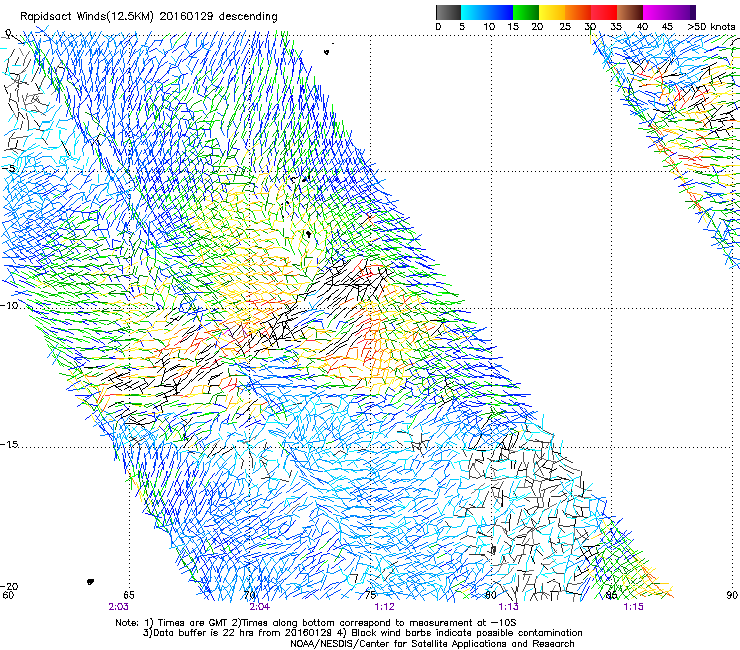Screen dimensions: 740x650
Task: Click the "Data buffer is 22 hrs" note line
Action: click(x=362, y=633)
